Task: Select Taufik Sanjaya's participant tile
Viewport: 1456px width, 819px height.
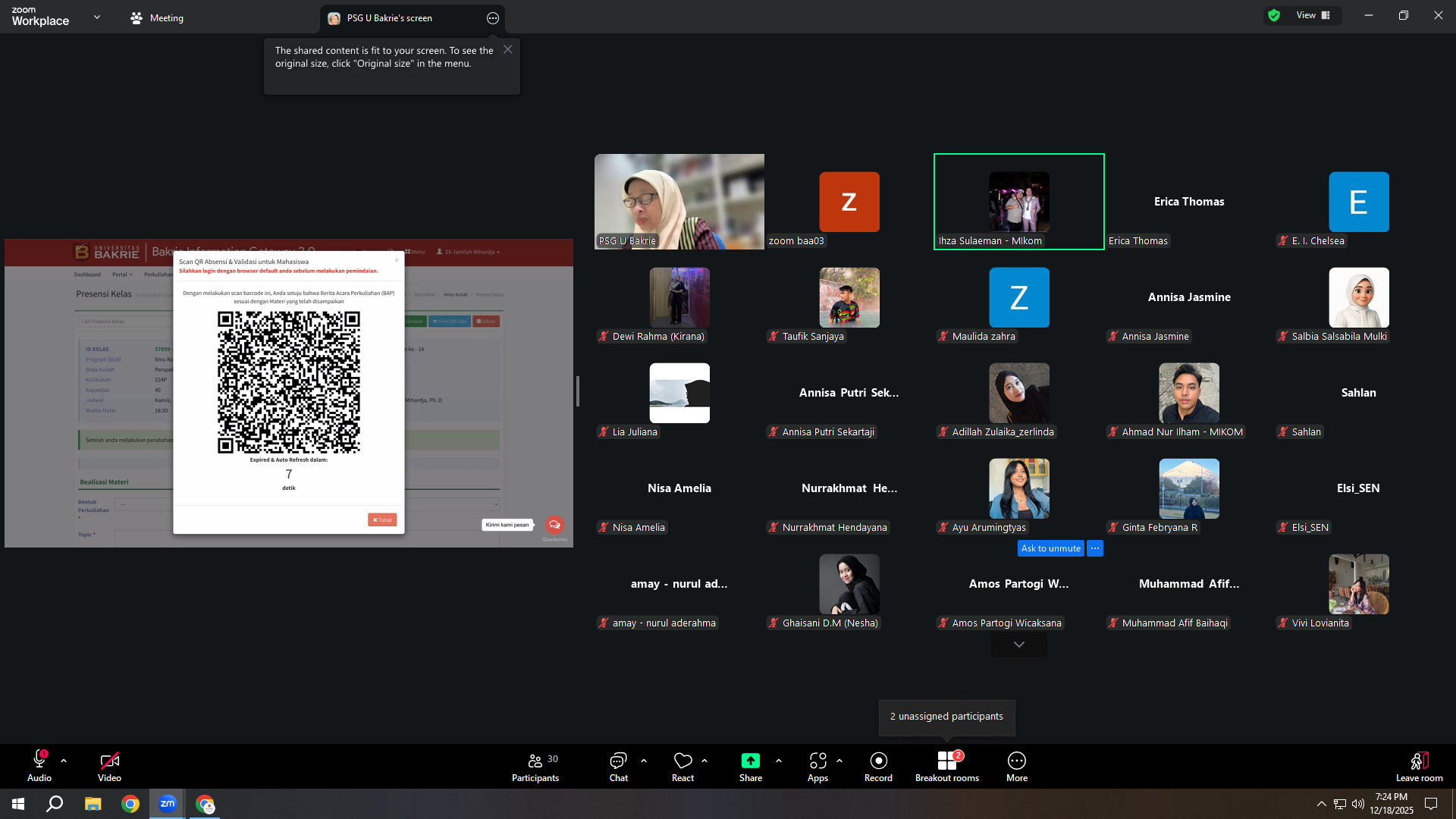Action: click(x=849, y=297)
